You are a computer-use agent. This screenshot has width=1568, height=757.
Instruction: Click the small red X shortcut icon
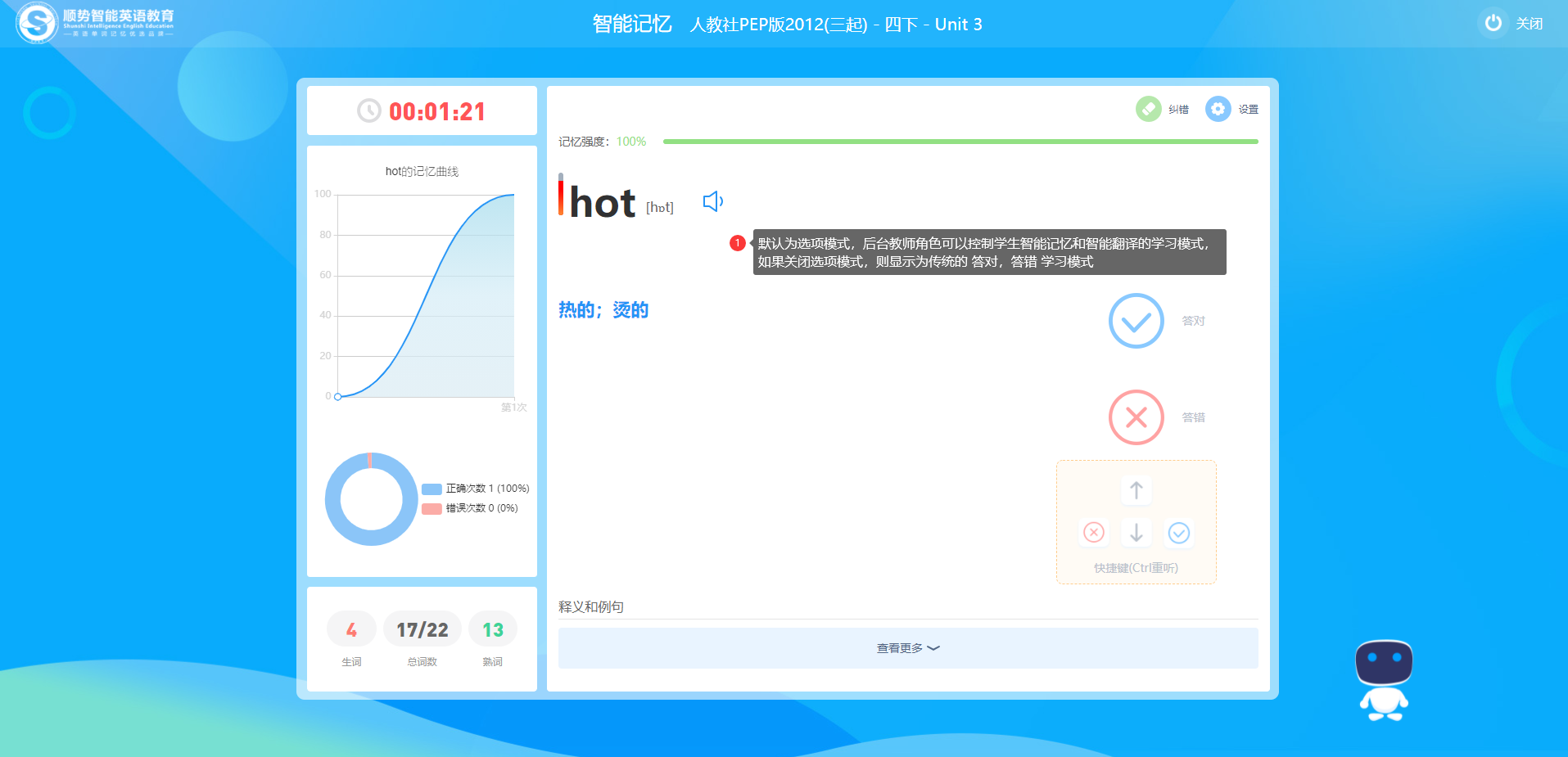point(1094,533)
